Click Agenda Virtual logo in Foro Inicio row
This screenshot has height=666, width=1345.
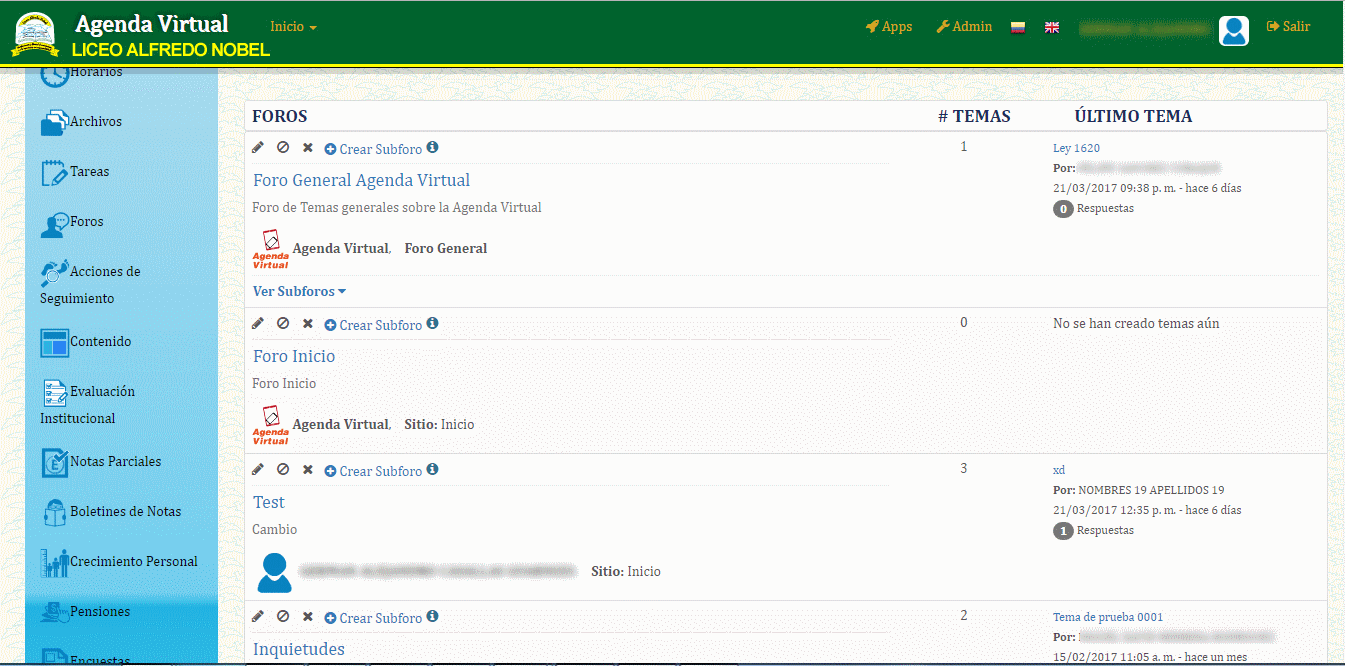(x=270, y=425)
